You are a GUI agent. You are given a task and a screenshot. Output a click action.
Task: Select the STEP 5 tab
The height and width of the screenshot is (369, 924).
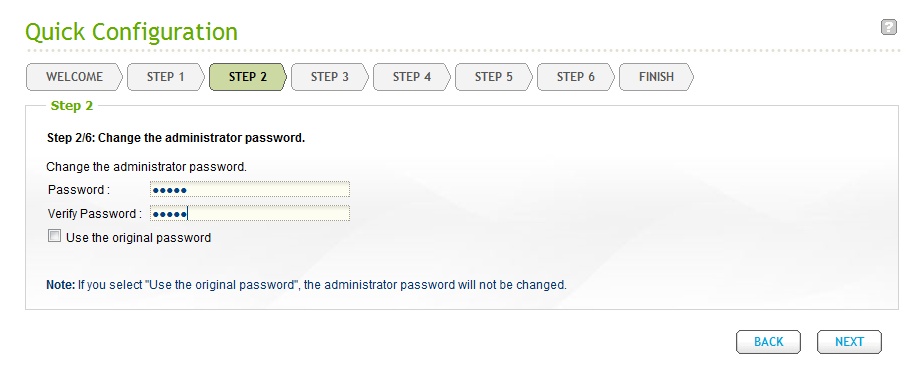(x=493, y=77)
